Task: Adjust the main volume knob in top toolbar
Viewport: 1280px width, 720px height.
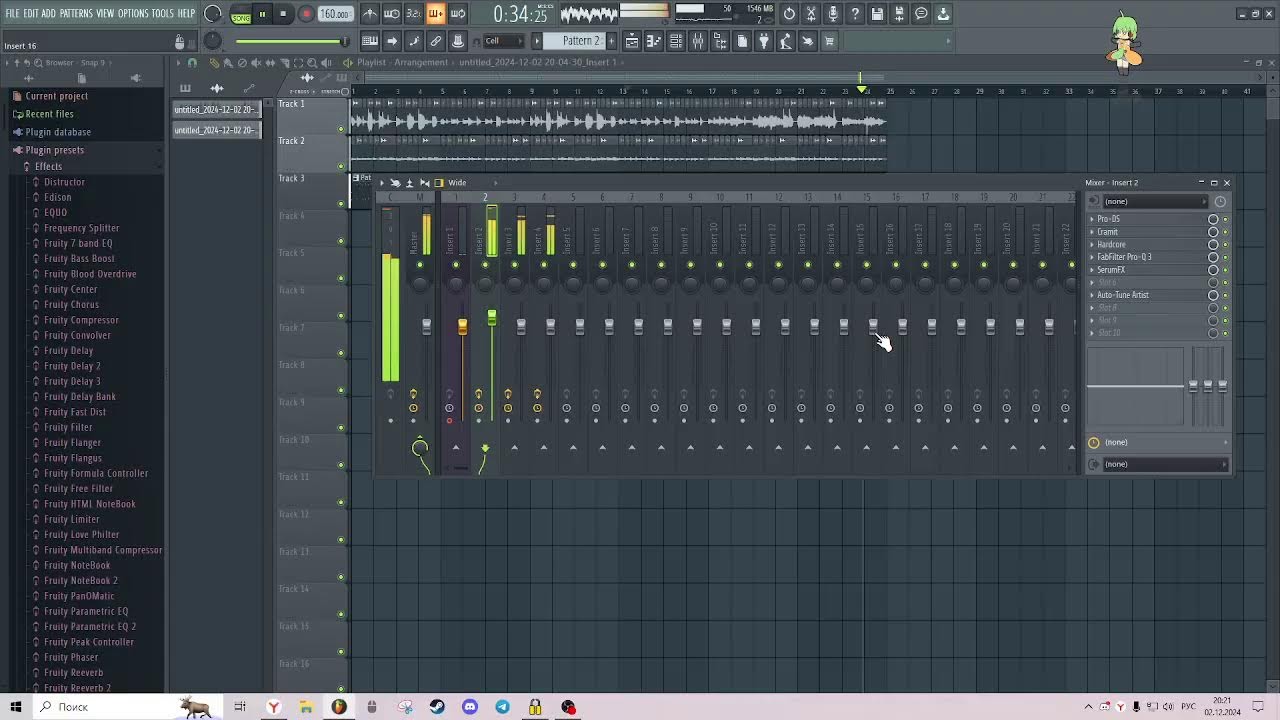Action: pyautogui.click(x=213, y=14)
